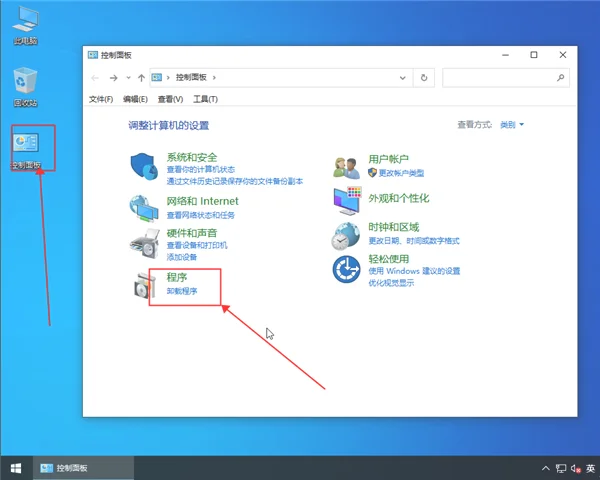Click the back navigation arrow
Image resolution: width=600 pixels, height=480 pixels.
click(95, 78)
